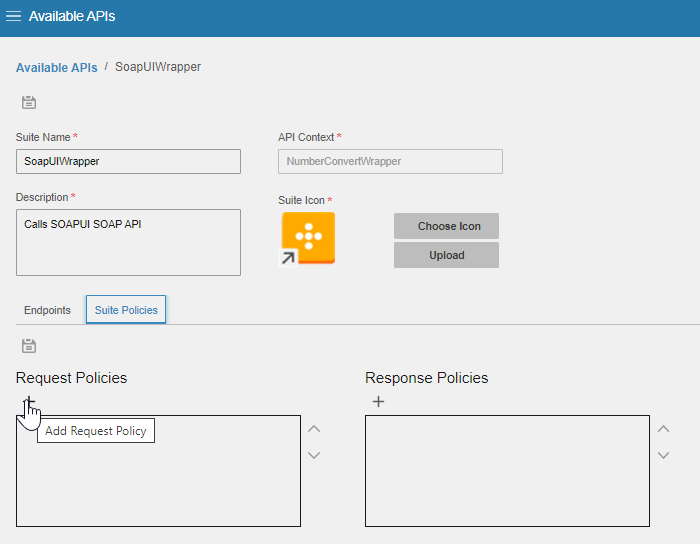
Task: Move response policy up with the chevron
Action: tap(663, 429)
